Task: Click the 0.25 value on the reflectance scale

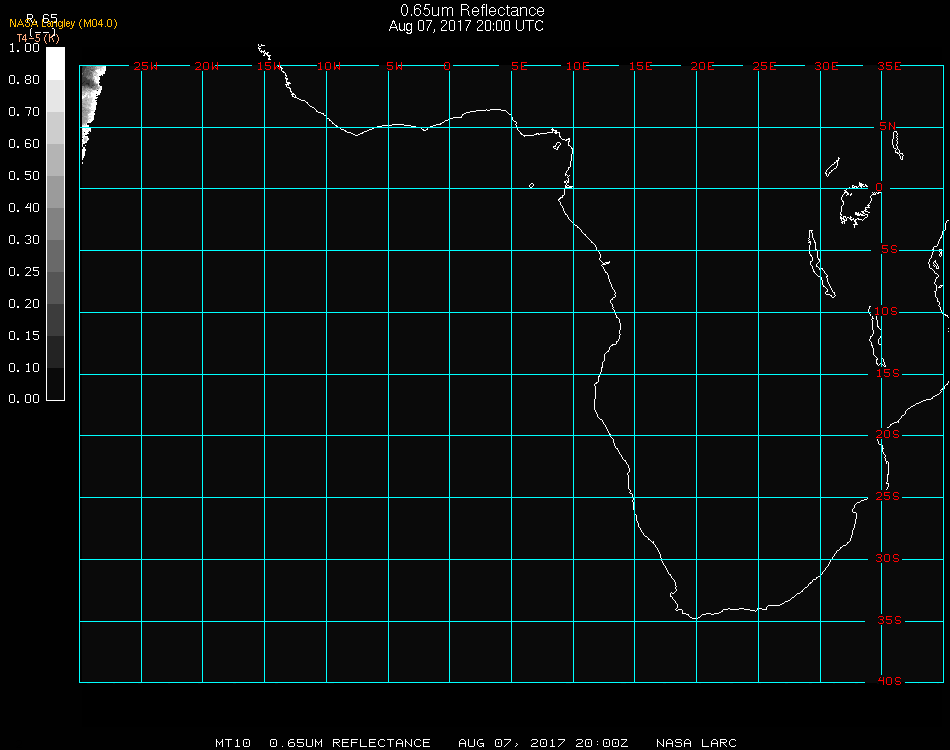Action: coord(24,271)
